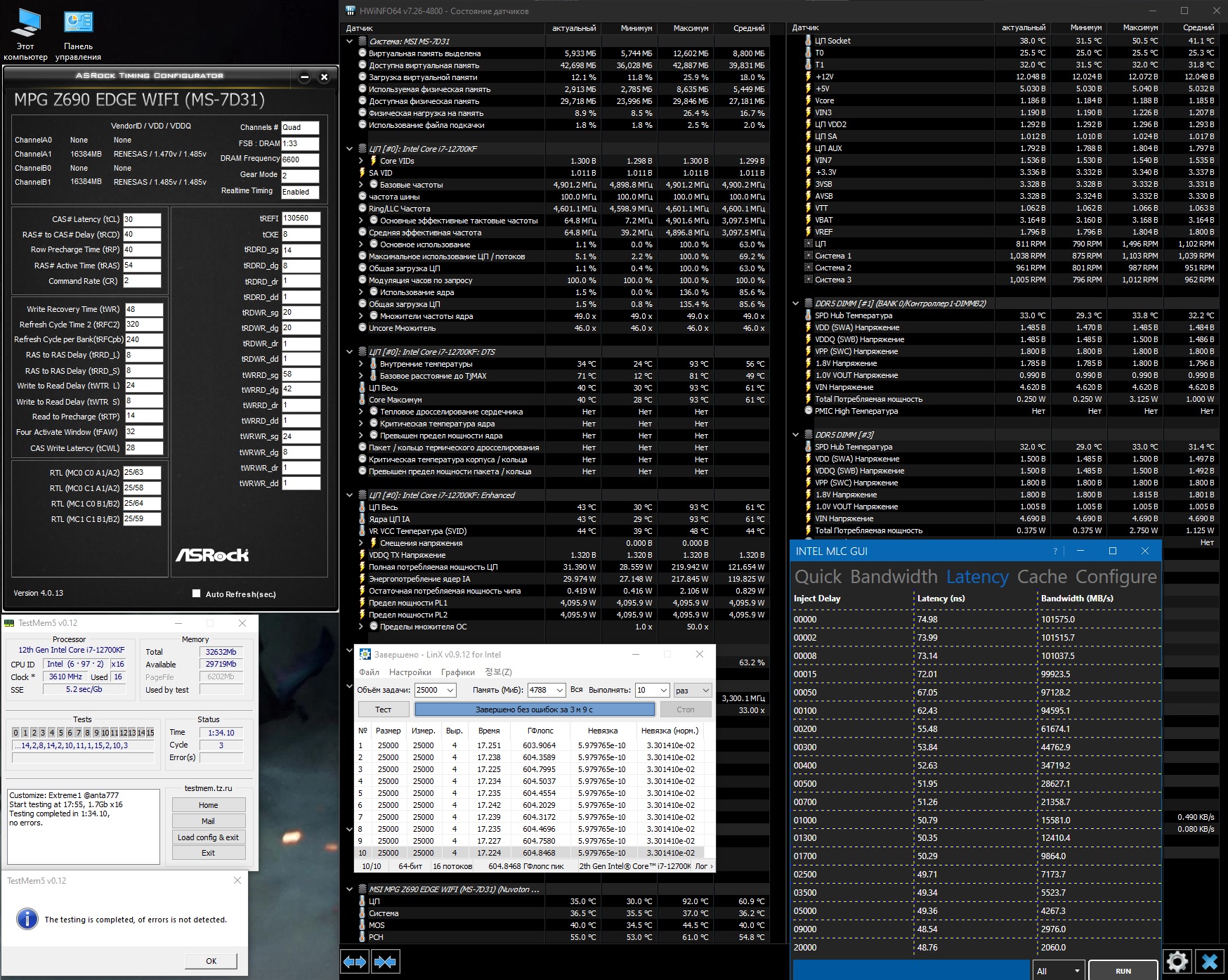This screenshot has width=1228, height=980.
Task: Expand the Внутренние температуры row
Action: point(361,364)
